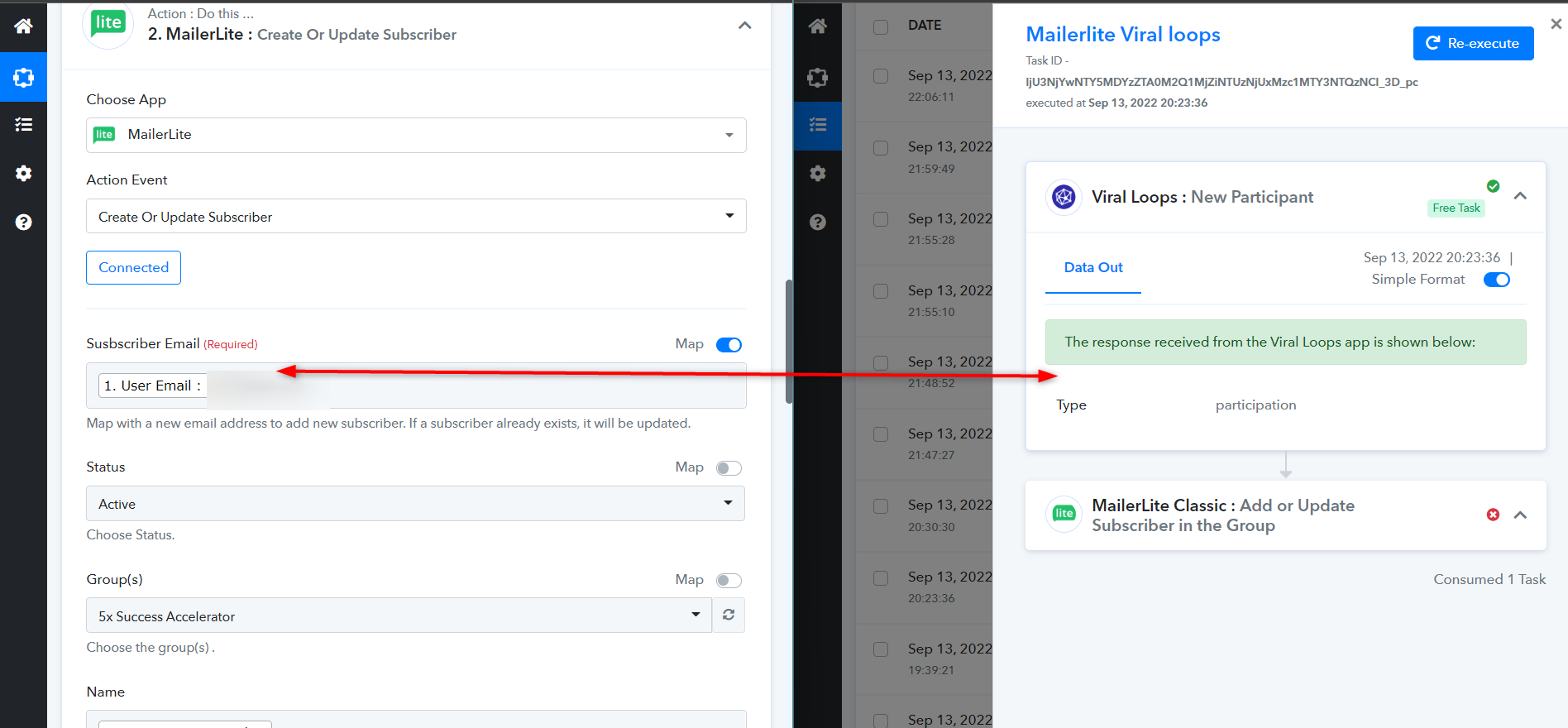The height and width of the screenshot is (728, 1568).
Task: Refresh the Group(s) list
Action: 729,615
